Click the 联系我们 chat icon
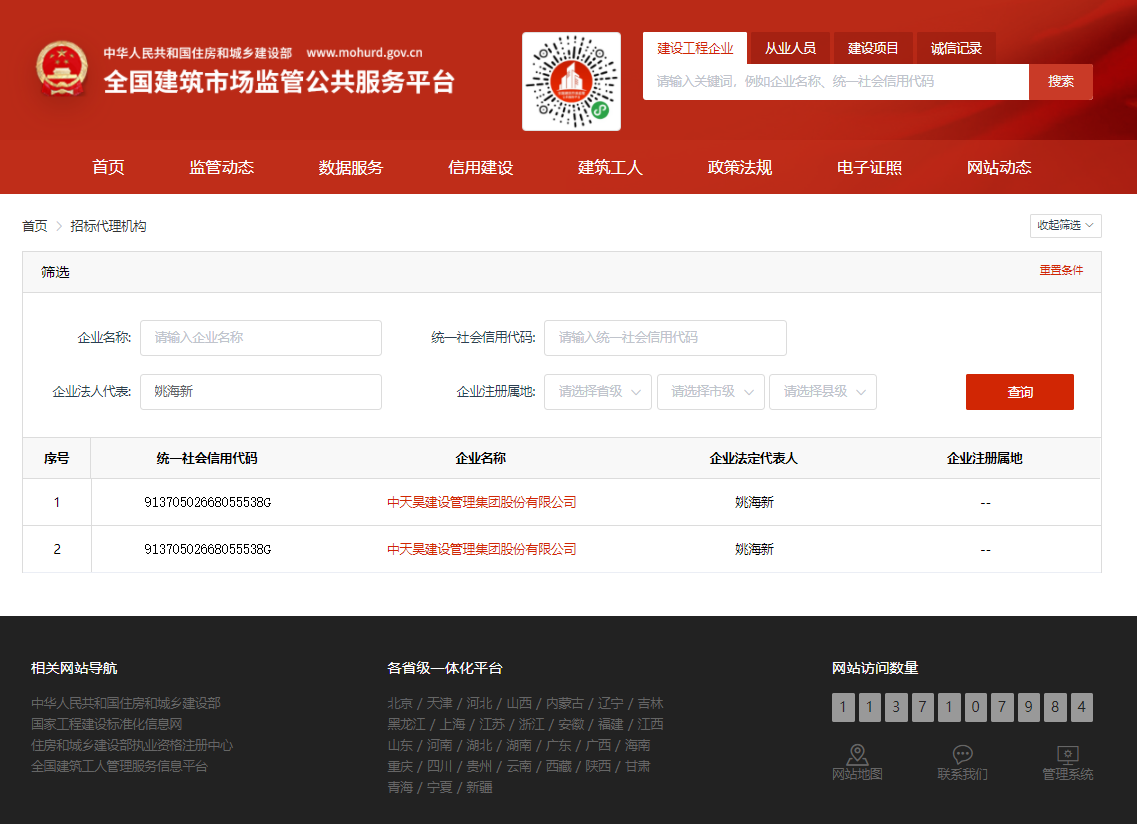The width and height of the screenshot is (1137, 824). click(962, 754)
